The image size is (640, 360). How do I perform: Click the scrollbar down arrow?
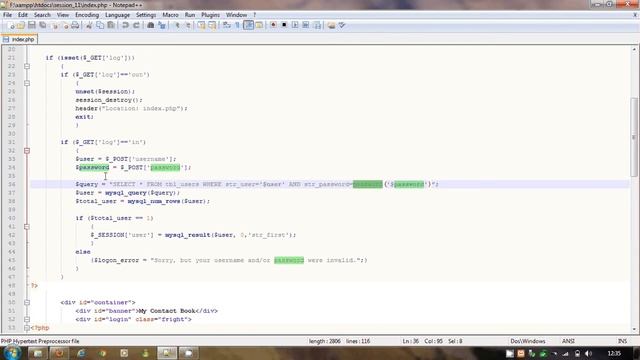tap(634, 329)
